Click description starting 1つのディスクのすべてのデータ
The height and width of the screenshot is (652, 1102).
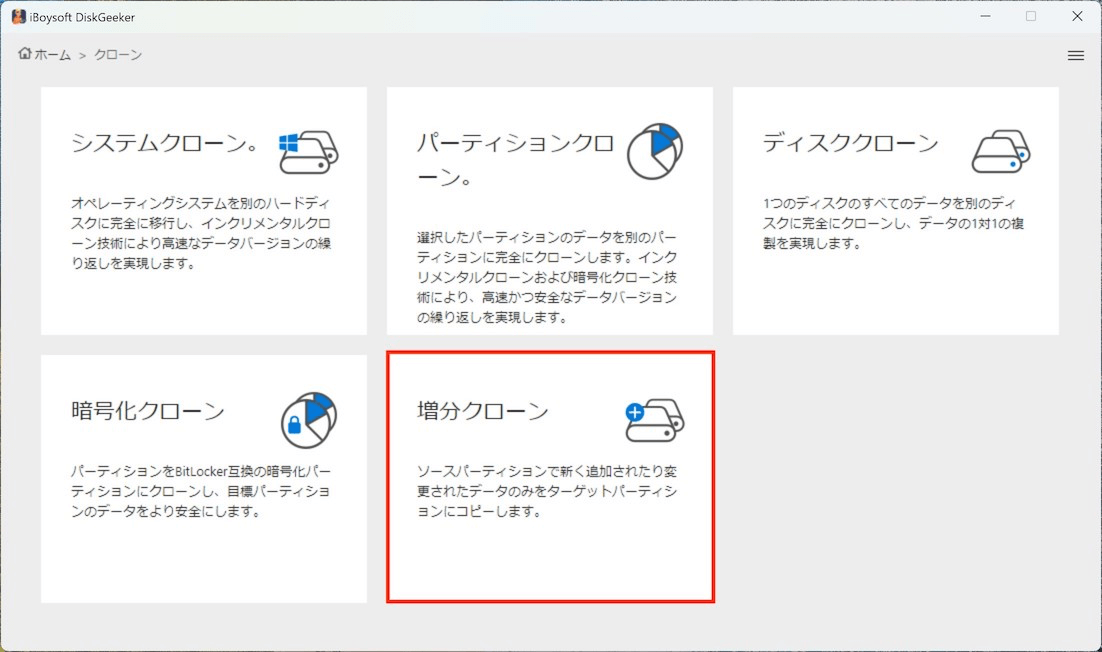coord(893,223)
